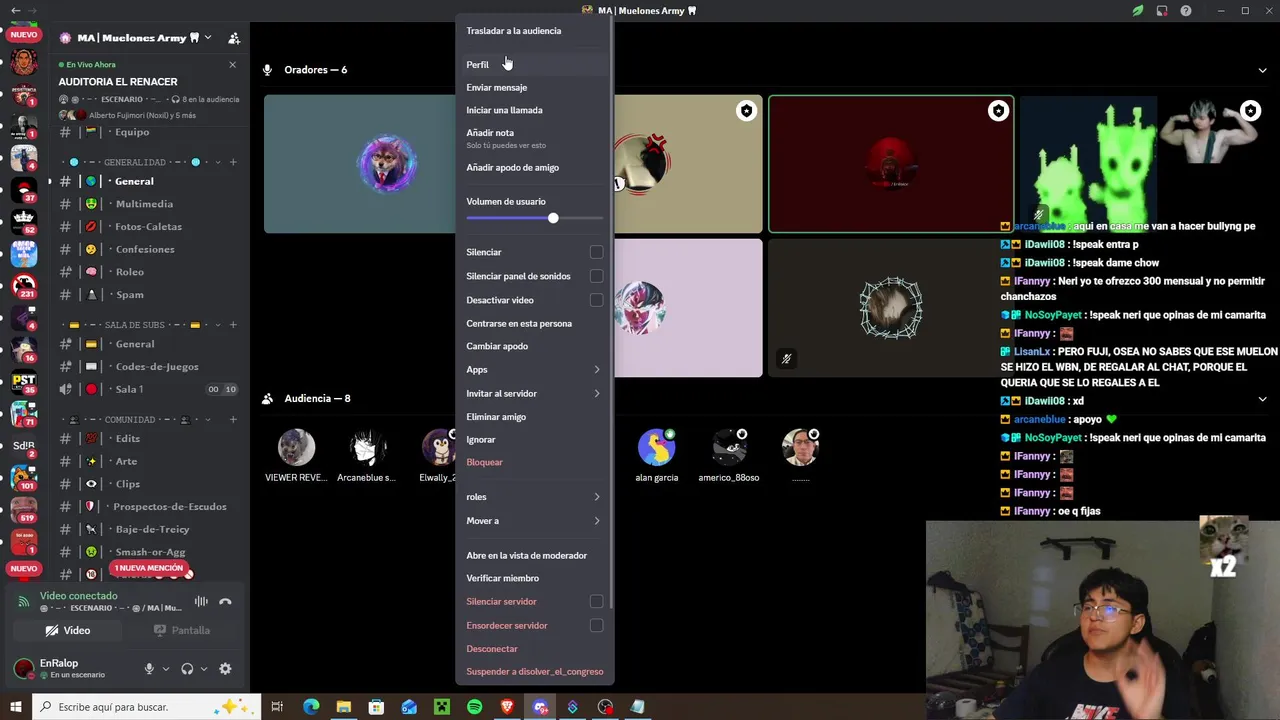The width and height of the screenshot is (1280, 720).
Task: Click the Pantalla screen share button
Action: [182, 630]
